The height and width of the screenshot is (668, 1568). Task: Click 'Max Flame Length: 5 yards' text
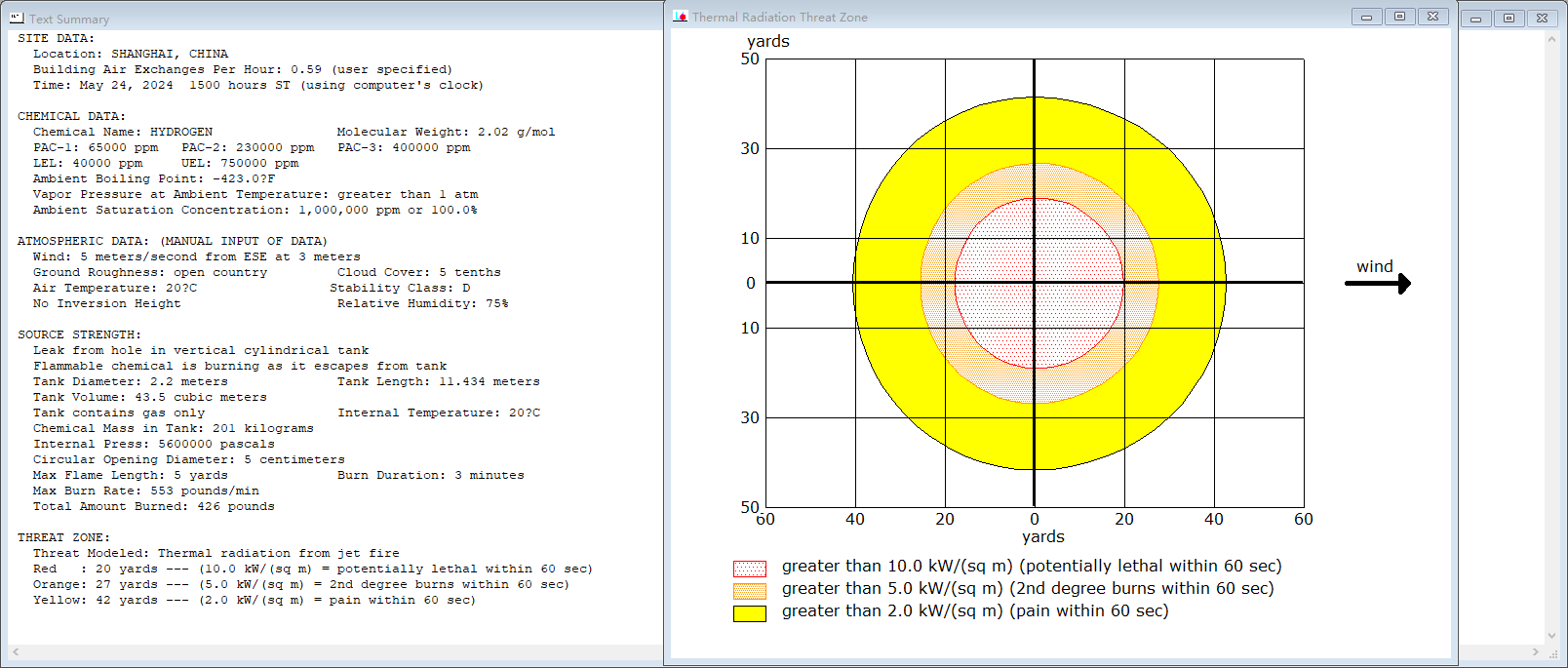(131, 475)
